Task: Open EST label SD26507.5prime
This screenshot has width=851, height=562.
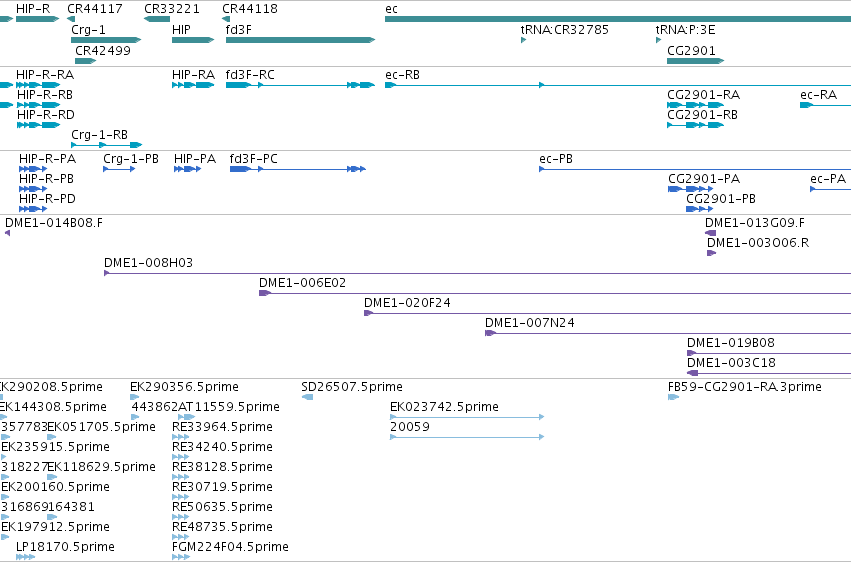Action: [352, 387]
